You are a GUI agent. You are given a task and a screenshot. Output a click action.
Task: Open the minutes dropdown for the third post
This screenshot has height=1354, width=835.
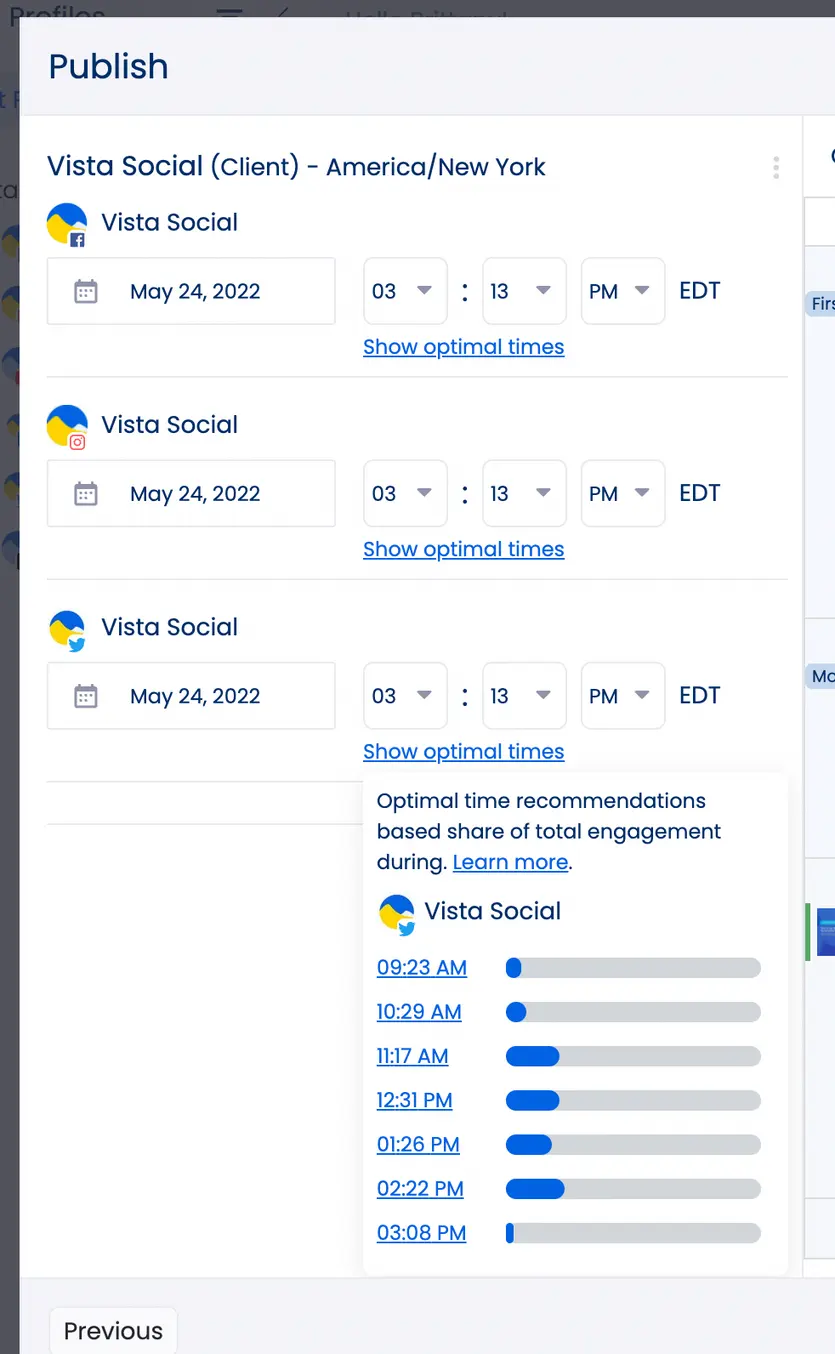524,695
